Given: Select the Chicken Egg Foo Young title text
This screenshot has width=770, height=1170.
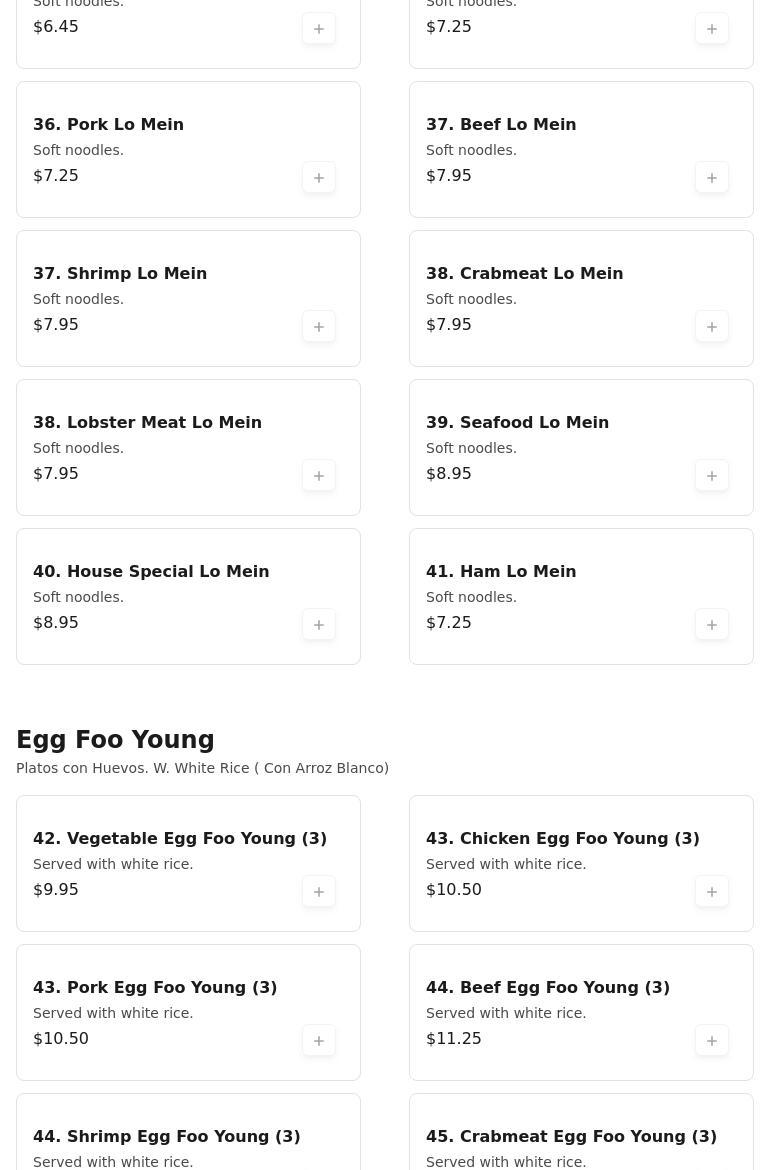Looking at the screenshot, I should click(562, 838).
